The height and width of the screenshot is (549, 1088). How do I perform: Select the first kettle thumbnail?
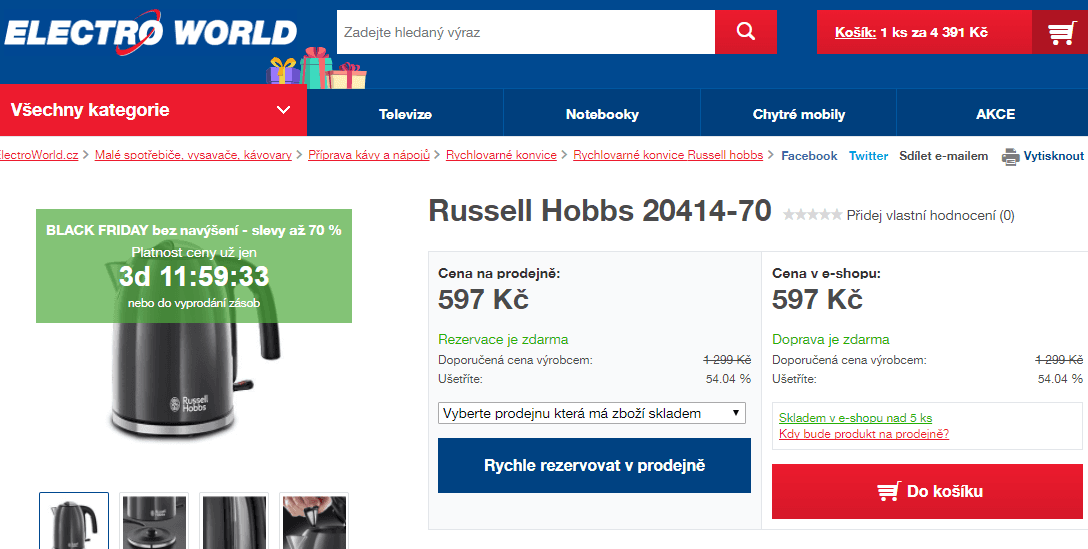point(74,521)
